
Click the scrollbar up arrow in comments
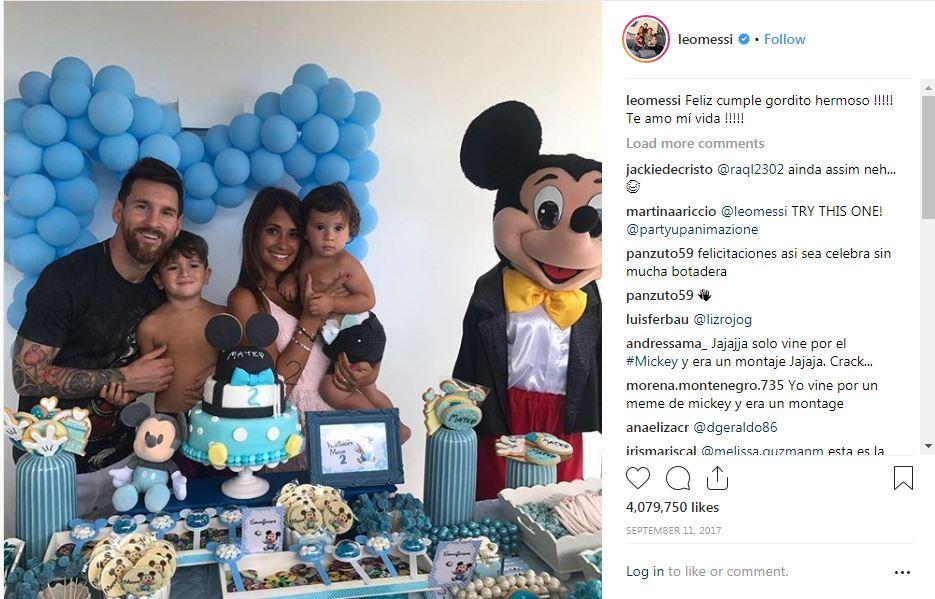(x=928, y=88)
